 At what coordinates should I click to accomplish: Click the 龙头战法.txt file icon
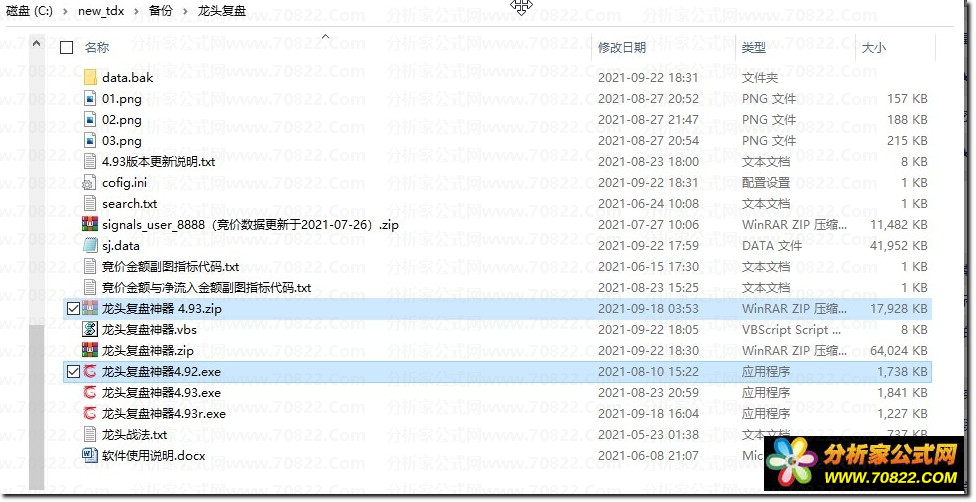click(90, 435)
